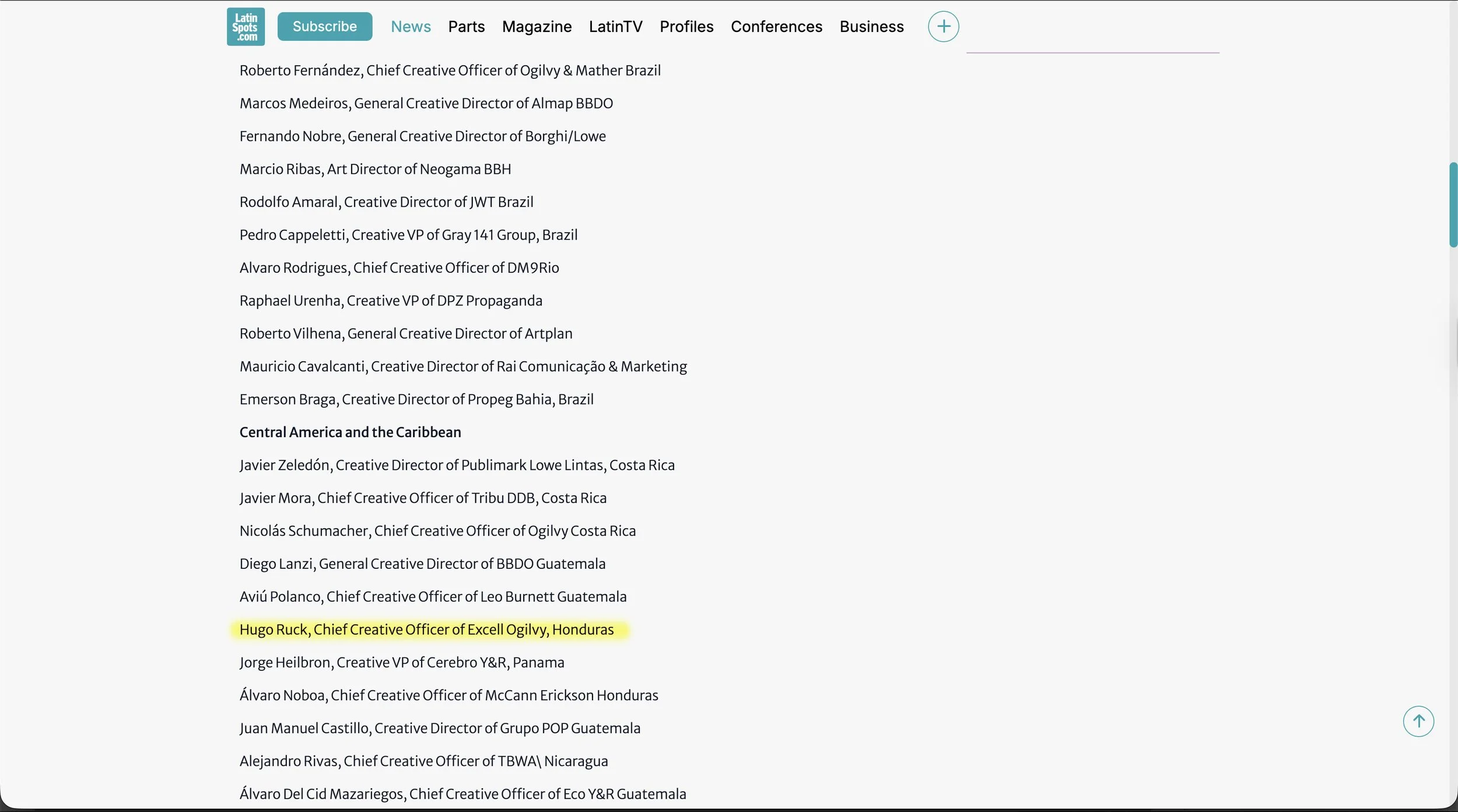Select the Alejandro Rivas TBWA Nicaragua line

coord(423,762)
